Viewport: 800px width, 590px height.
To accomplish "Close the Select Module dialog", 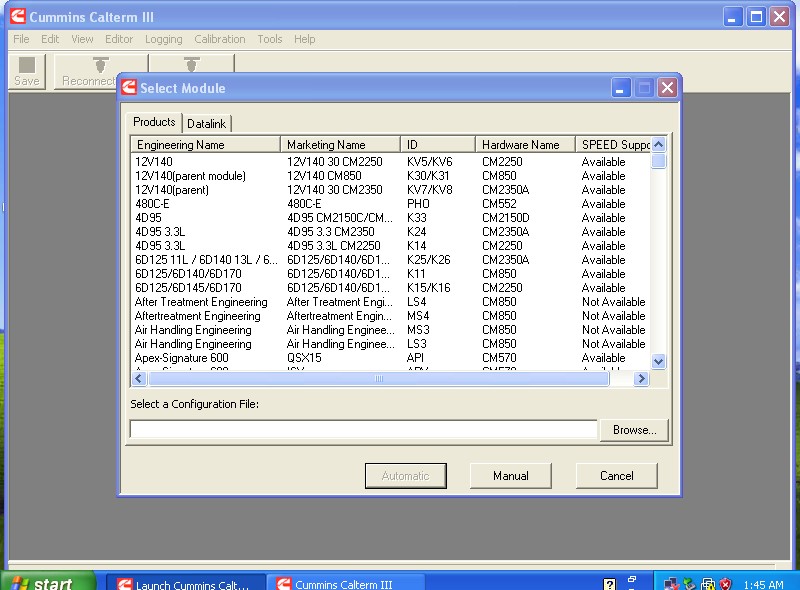I will click(x=667, y=88).
